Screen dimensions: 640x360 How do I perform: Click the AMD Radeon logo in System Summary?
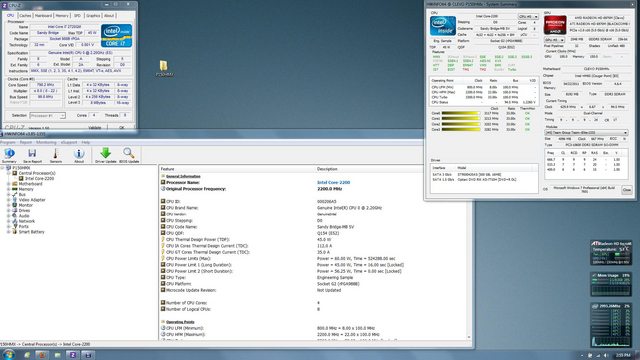[555, 25]
